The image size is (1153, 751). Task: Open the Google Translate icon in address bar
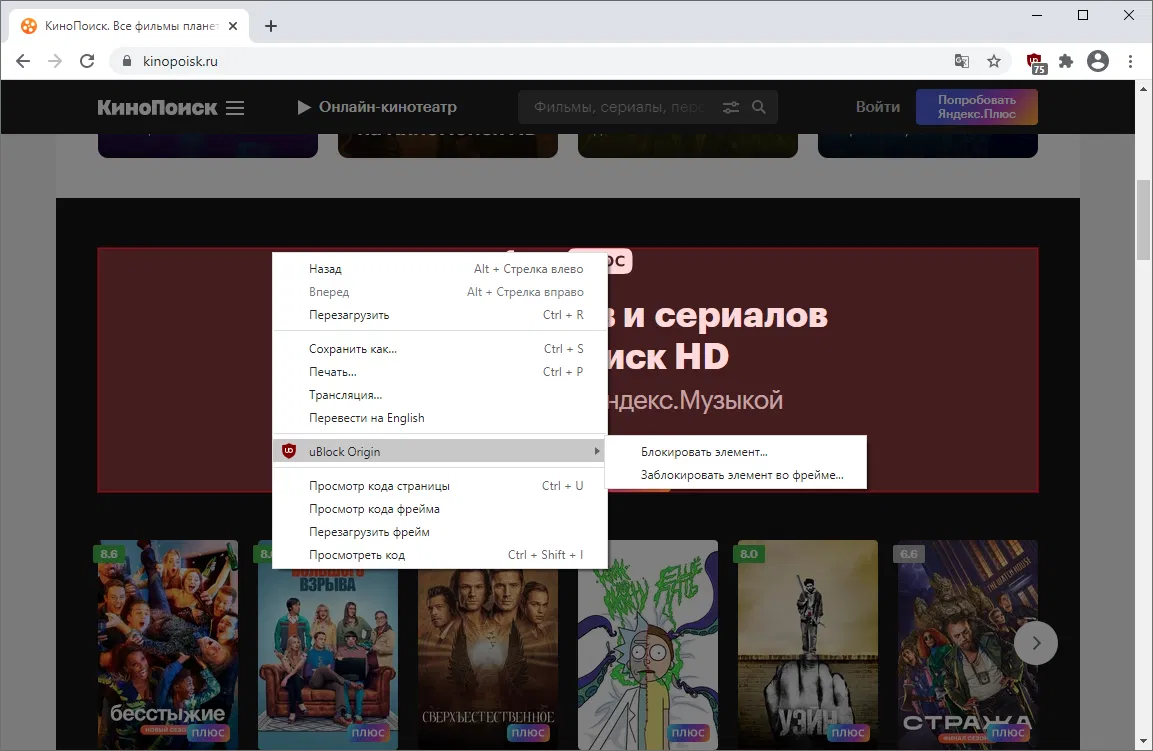[x=962, y=61]
